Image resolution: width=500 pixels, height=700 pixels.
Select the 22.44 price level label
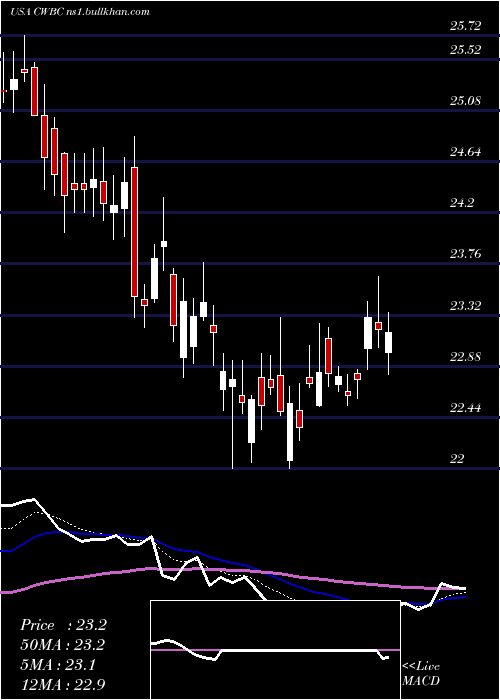tap(465, 408)
